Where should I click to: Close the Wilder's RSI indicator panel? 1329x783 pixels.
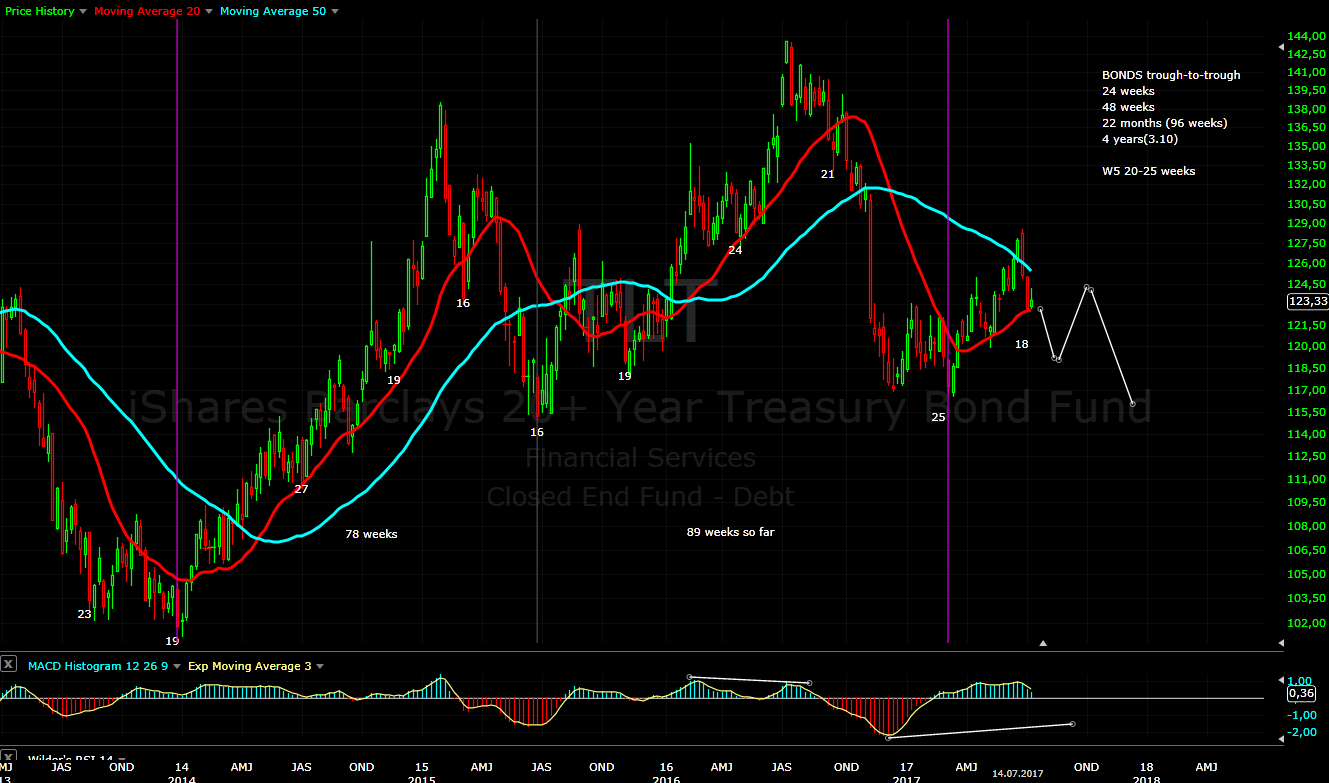point(9,755)
